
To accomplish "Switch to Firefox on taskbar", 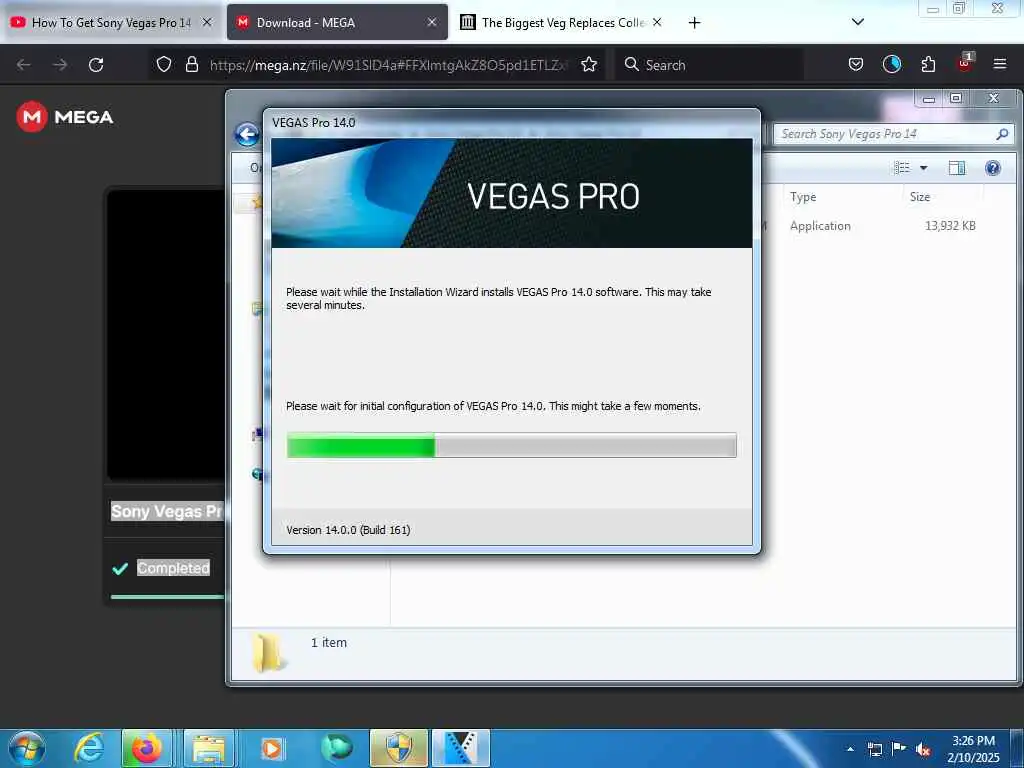I will pyautogui.click(x=146, y=748).
